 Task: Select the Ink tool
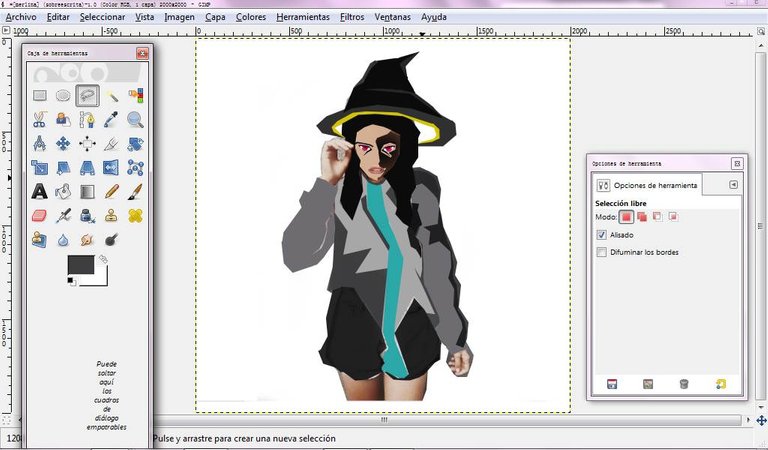87,215
